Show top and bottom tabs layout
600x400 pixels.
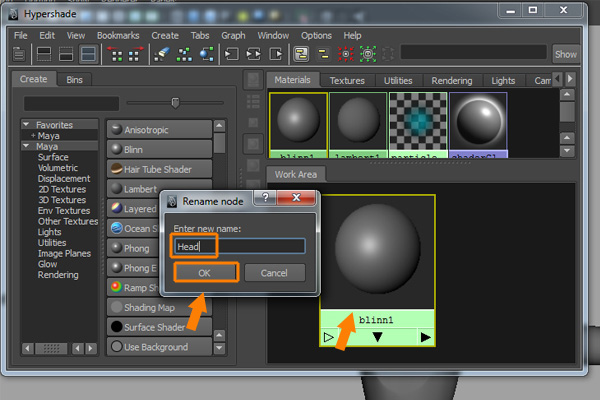coord(88,54)
